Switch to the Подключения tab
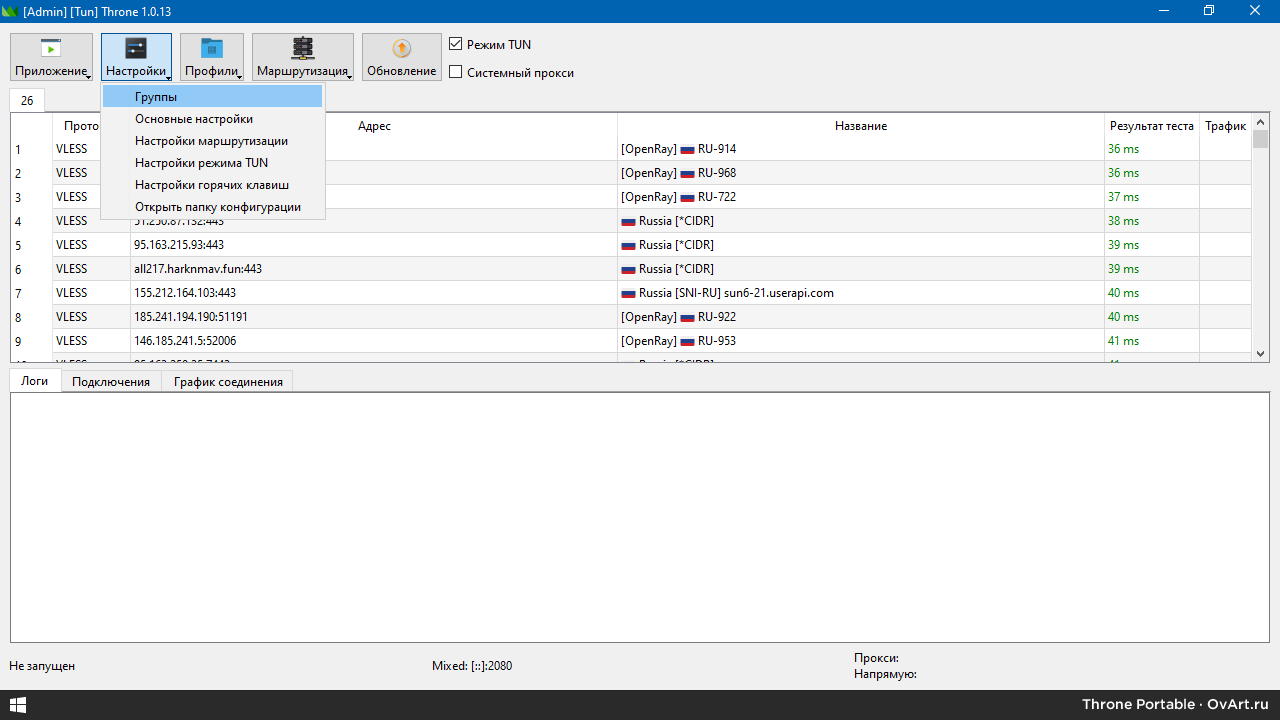Image resolution: width=1280 pixels, height=720 pixels. [111, 382]
